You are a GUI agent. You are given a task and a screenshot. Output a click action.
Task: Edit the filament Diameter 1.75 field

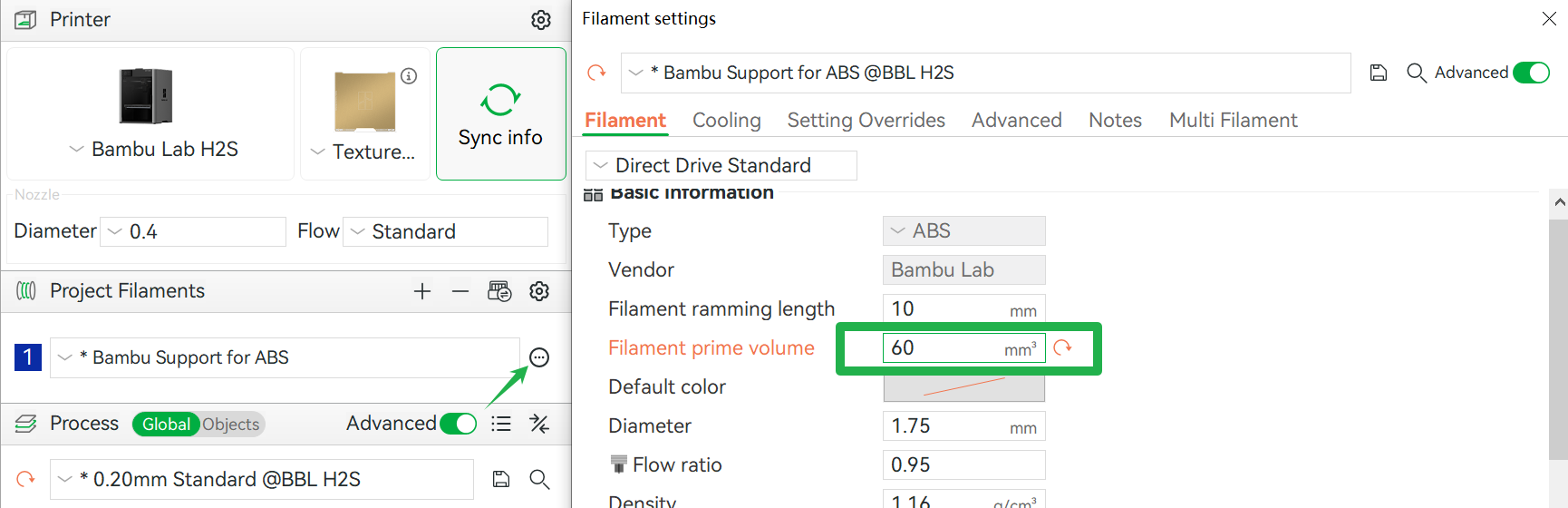(963, 425)
